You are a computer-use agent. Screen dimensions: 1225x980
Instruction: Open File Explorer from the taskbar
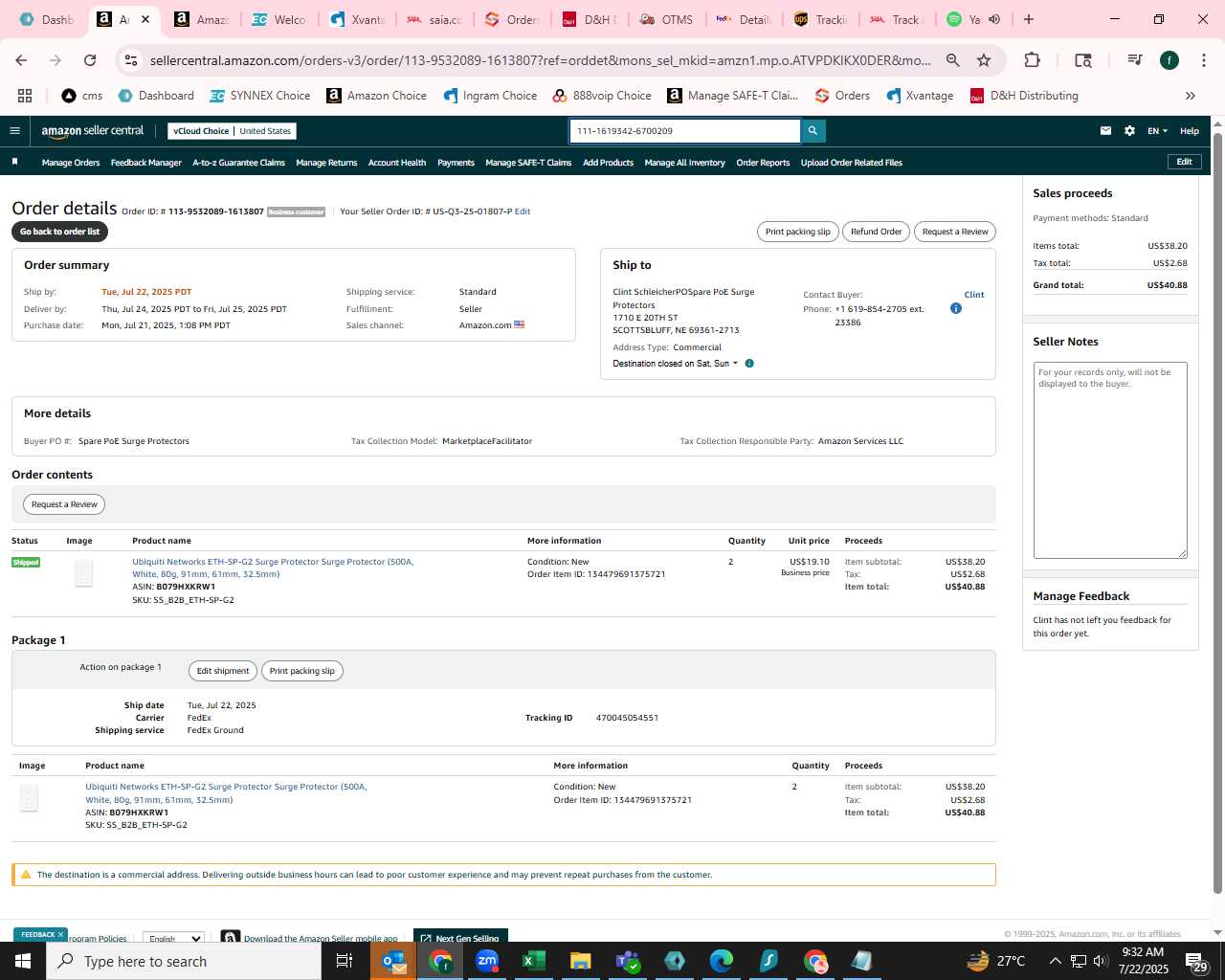(581, 961)
